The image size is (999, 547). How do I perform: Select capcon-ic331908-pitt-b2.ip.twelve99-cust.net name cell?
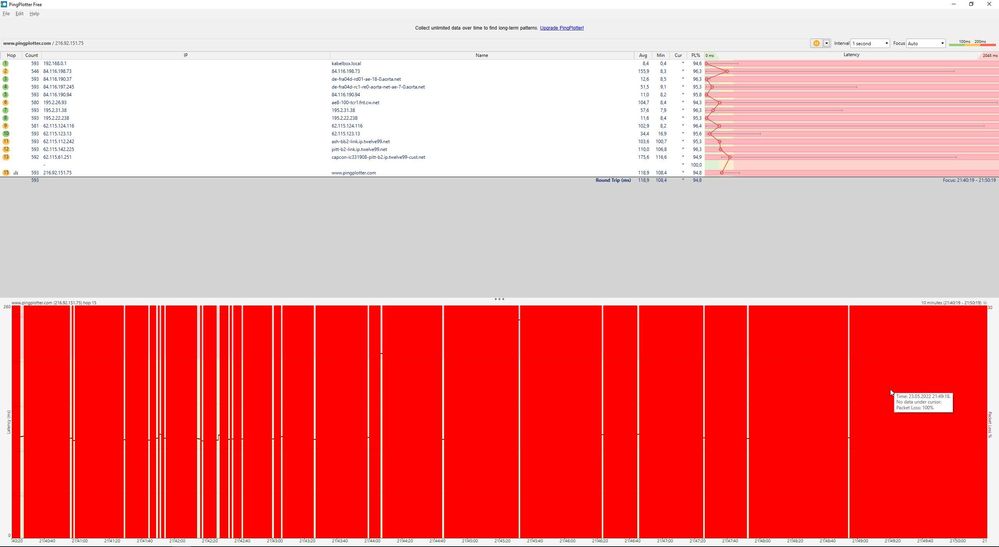(x=378, y=157)
